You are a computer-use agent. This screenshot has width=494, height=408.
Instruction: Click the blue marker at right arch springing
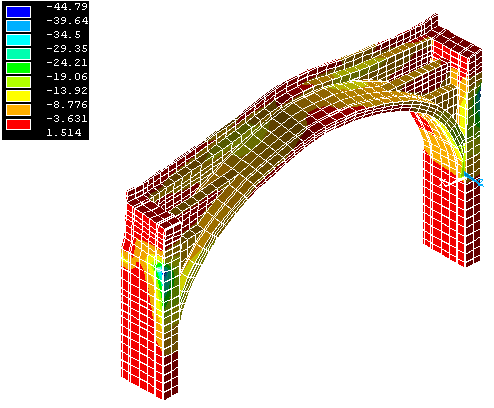coord(473,179)
